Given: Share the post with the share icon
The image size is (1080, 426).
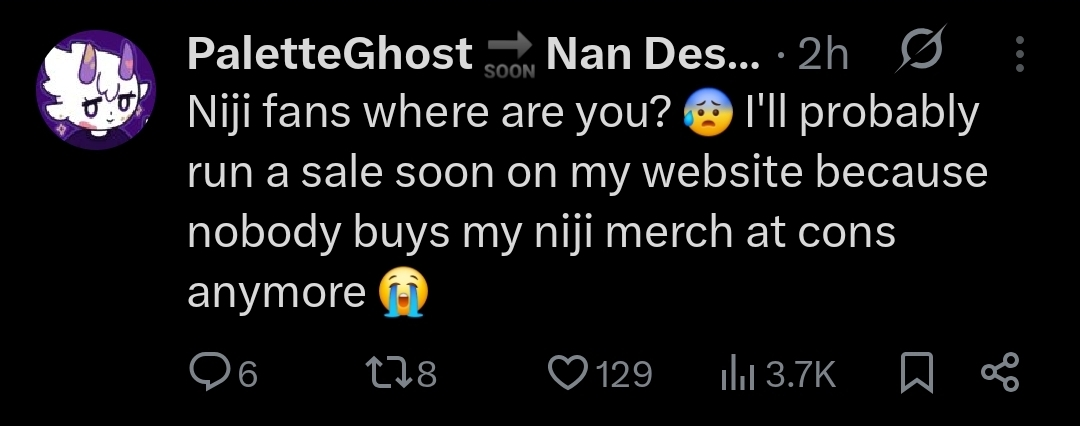Looking at the screenshot, I should pyautogui.click(x=999, y=372).
